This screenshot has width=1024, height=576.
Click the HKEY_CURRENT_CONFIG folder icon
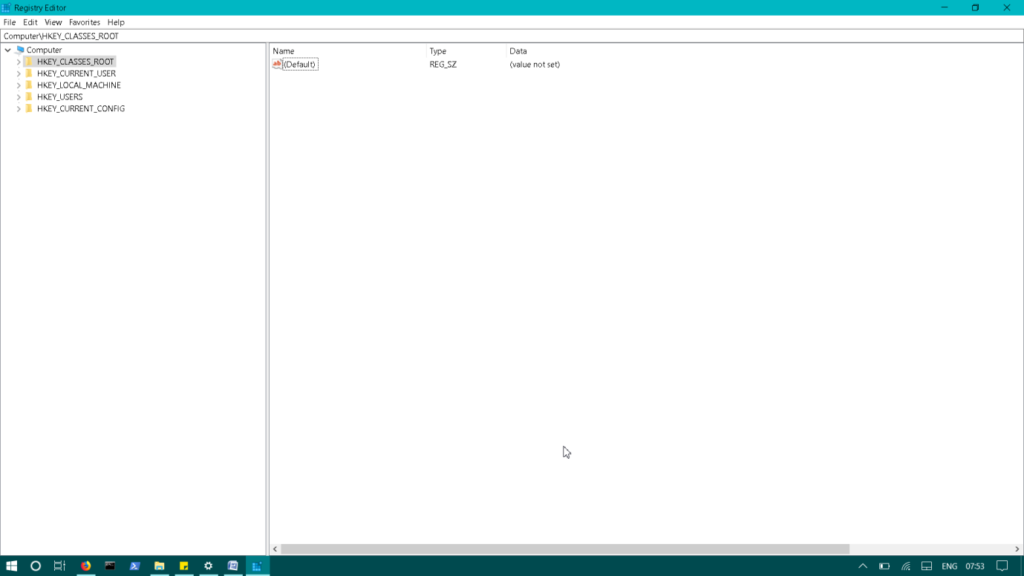pyautogui.click(x=29, y=109)
